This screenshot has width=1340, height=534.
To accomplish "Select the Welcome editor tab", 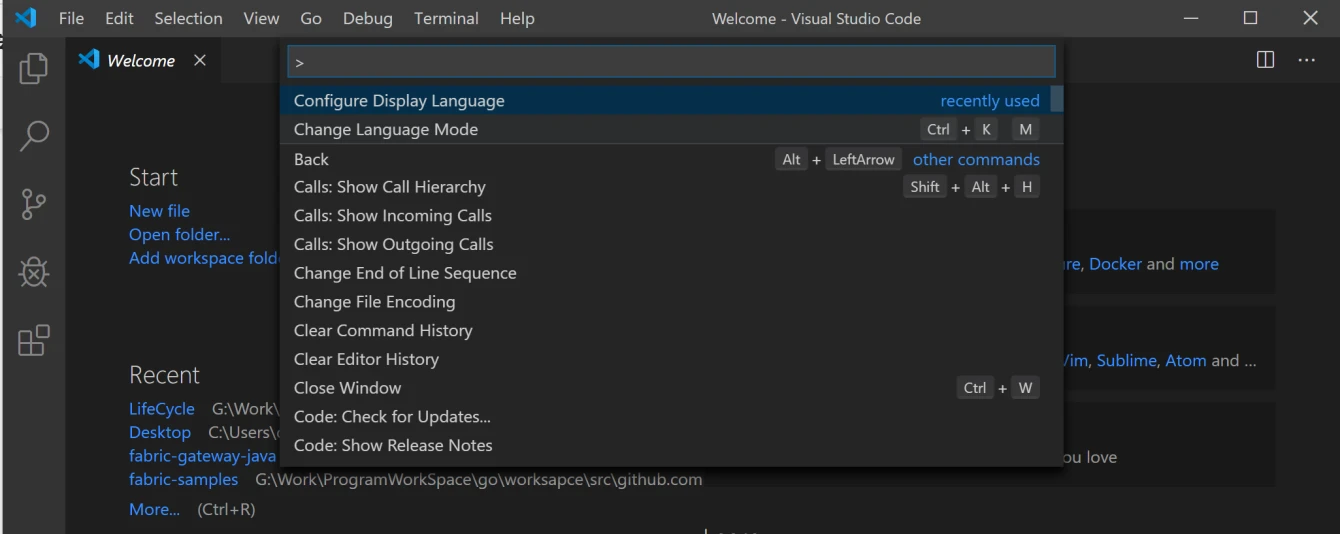I will click(140, 61).
